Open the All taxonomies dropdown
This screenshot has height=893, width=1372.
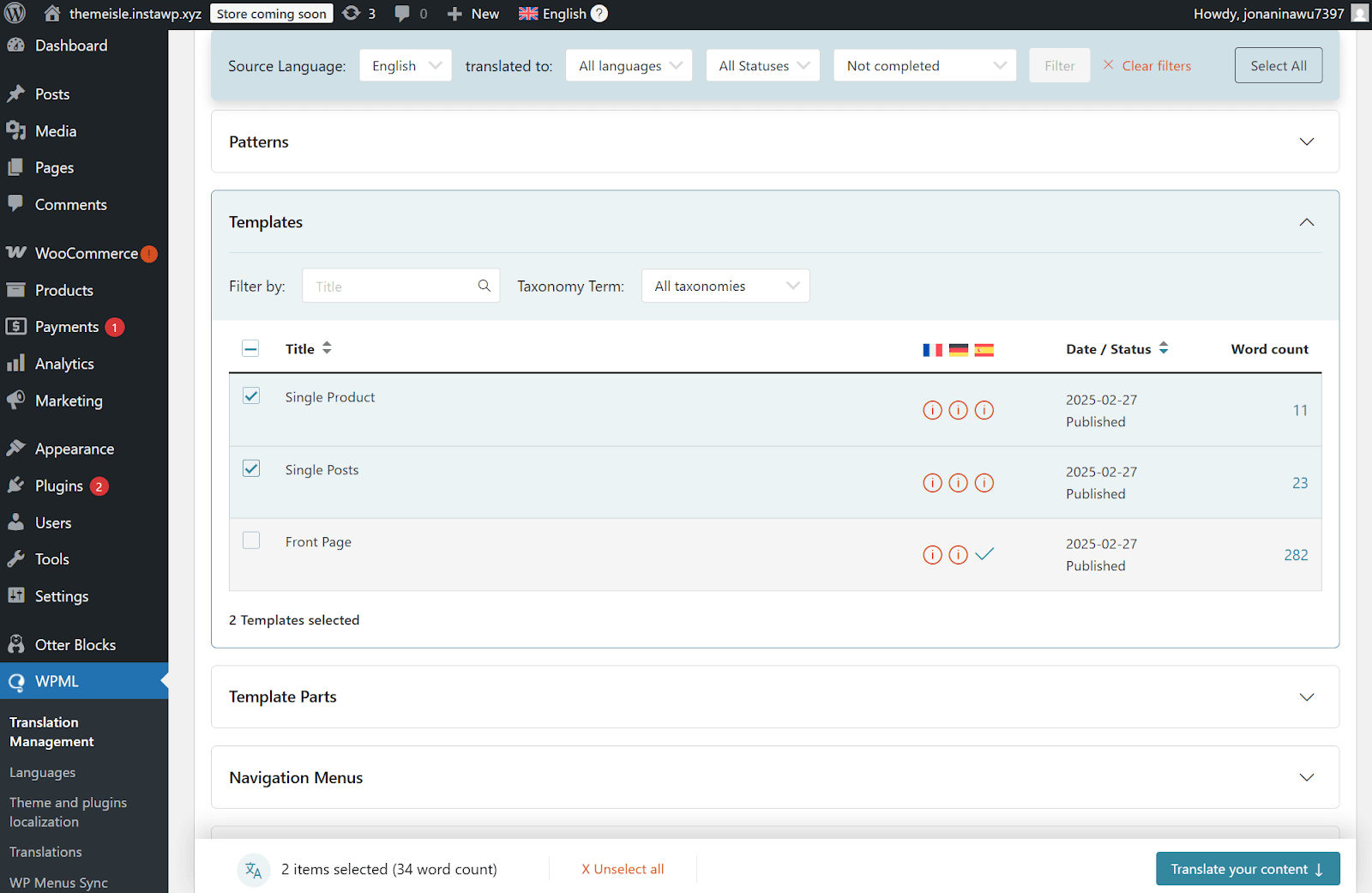[725, 286]
